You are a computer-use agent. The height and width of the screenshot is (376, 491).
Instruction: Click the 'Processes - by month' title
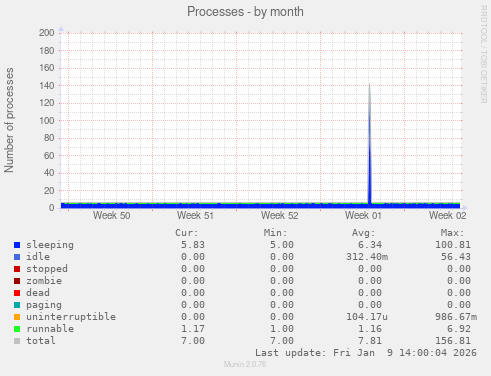pos(245,12)
